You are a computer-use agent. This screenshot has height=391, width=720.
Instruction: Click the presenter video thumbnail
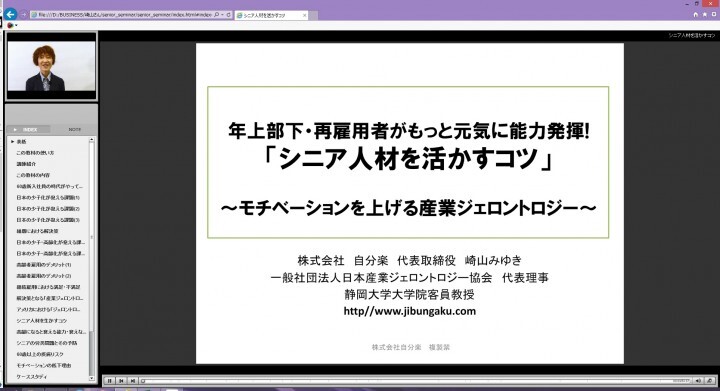(51, 66)
